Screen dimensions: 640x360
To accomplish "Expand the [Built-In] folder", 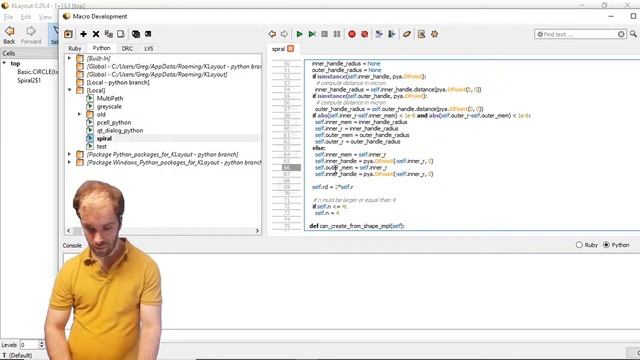I will (x=69, y=58).
